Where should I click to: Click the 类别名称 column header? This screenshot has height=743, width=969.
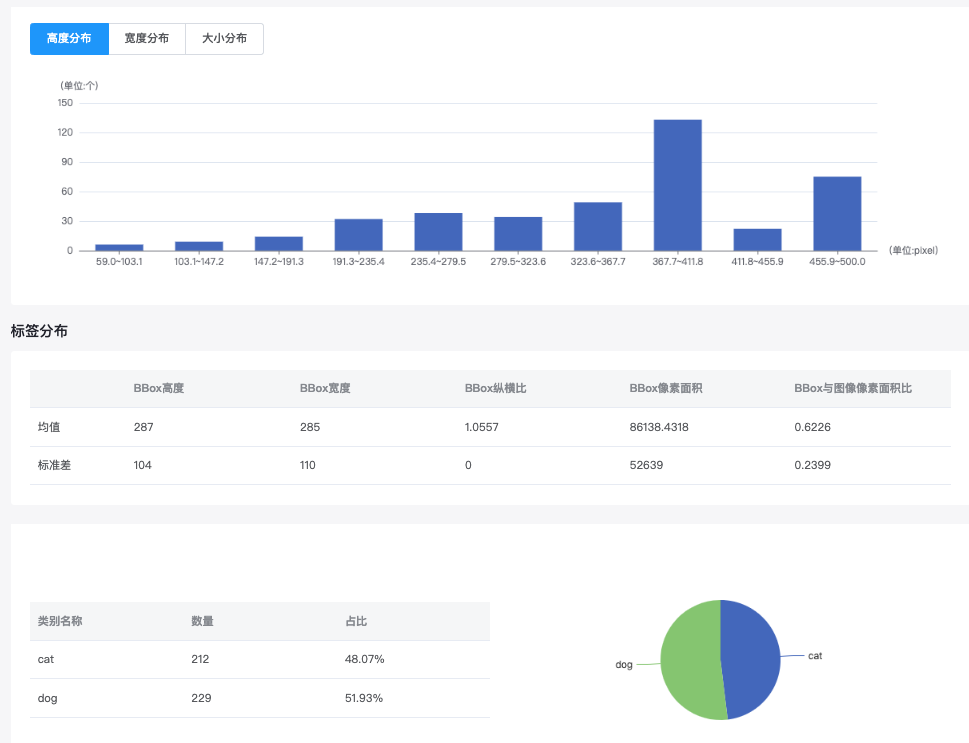[x=60, y=621]
